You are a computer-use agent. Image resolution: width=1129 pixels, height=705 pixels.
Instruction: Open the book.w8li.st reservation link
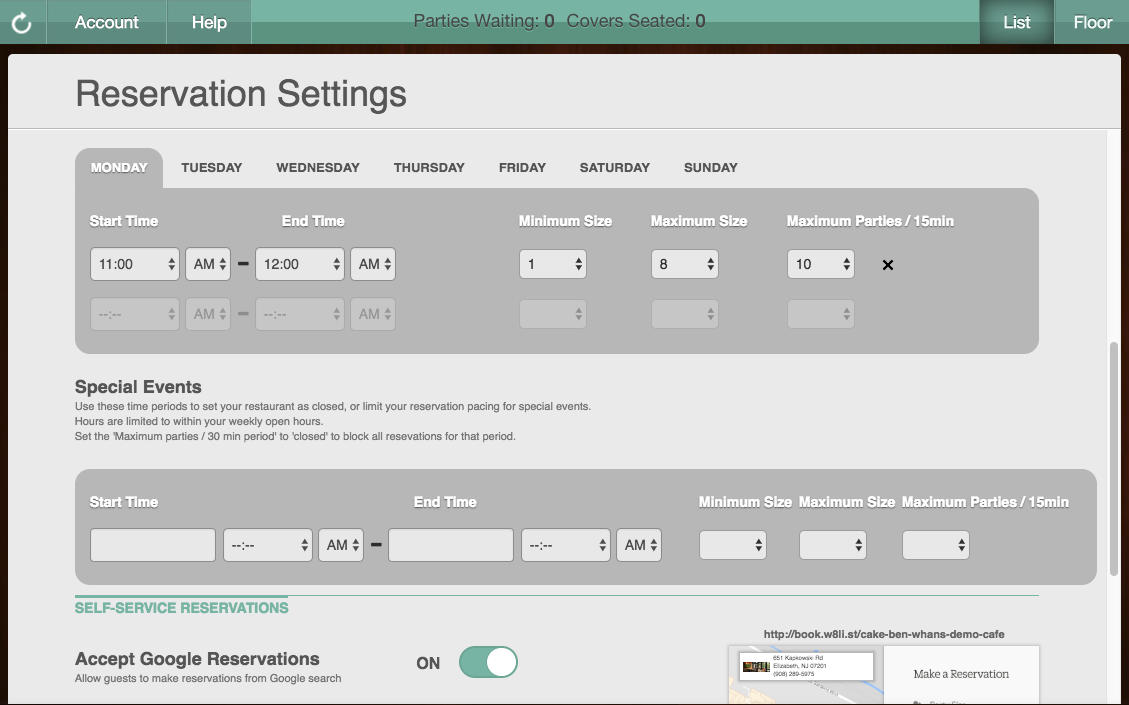pyautogui.click(x=883, y=634)
